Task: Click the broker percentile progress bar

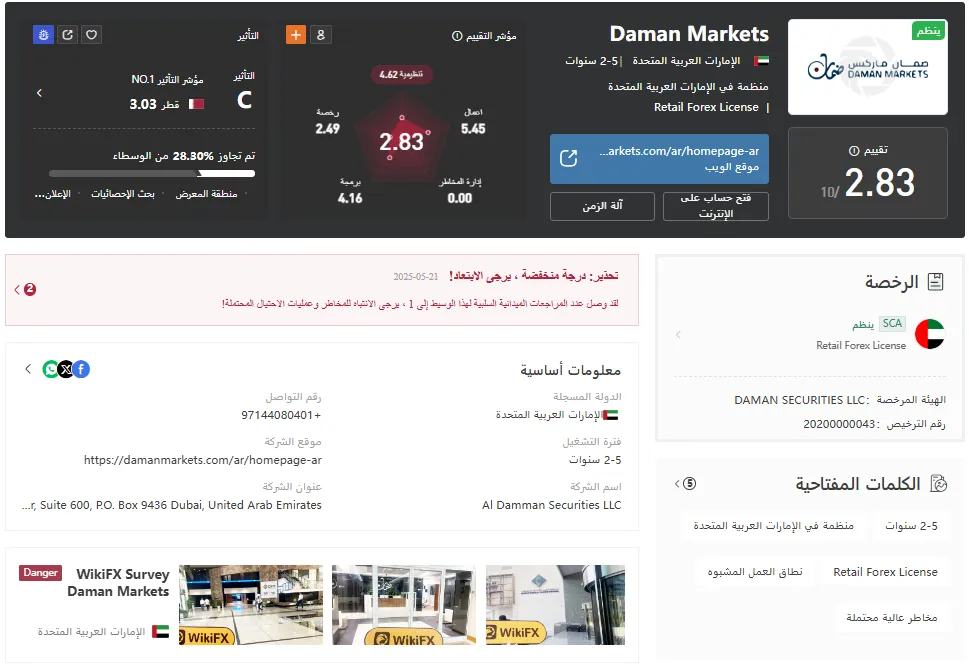Action: point(152,174)
